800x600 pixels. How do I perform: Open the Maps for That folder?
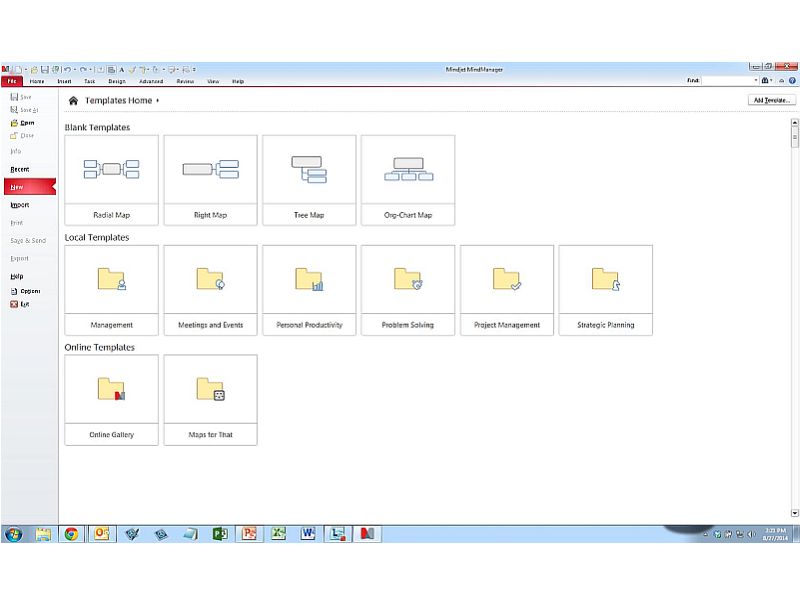point(210,400)
